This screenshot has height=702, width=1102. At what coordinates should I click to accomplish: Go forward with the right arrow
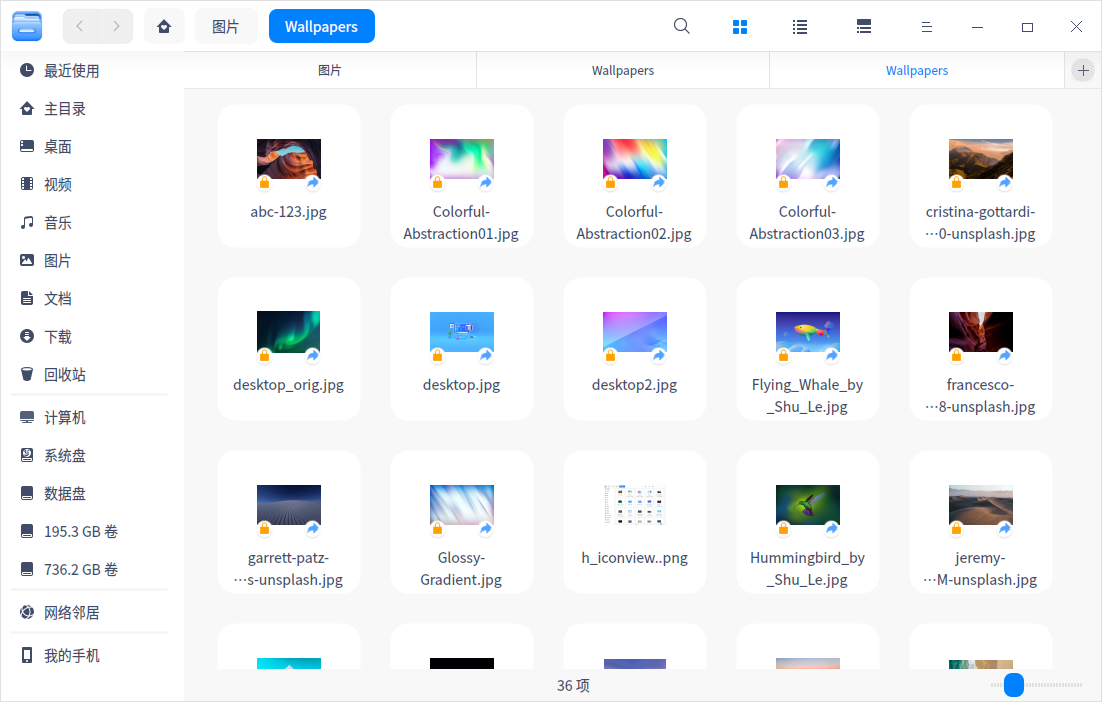[116, 27]
